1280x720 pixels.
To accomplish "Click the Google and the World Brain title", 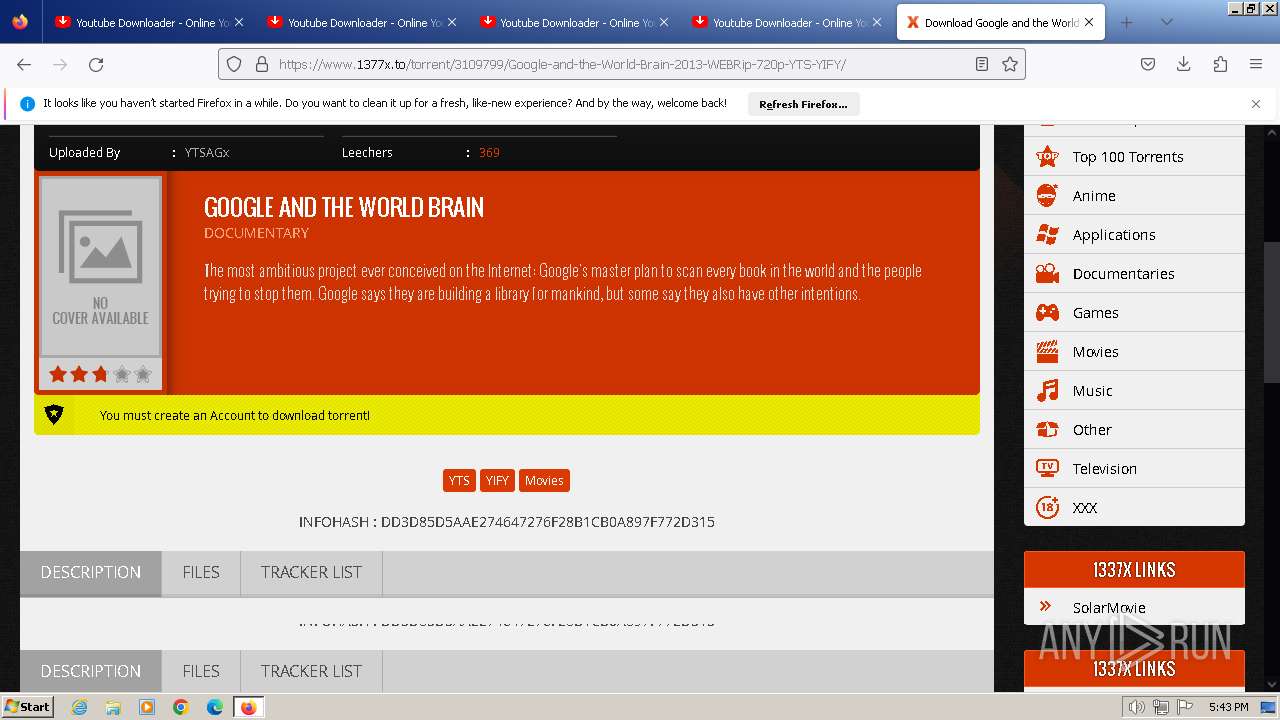I will point(344,207).
